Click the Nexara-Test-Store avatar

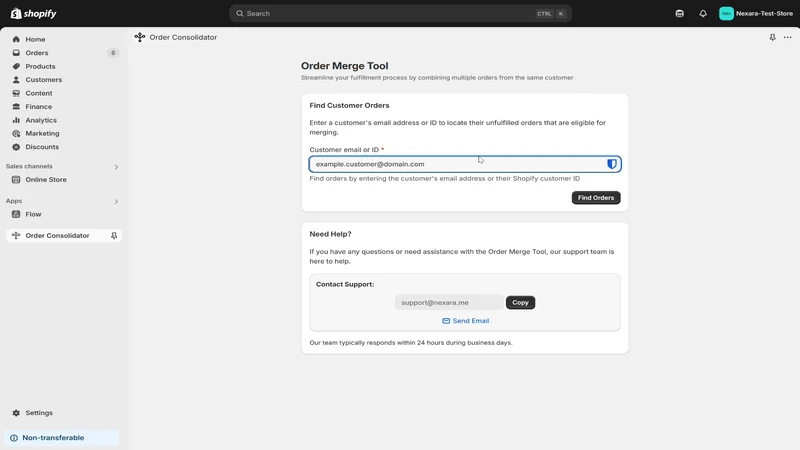click(x=726, y=13)
